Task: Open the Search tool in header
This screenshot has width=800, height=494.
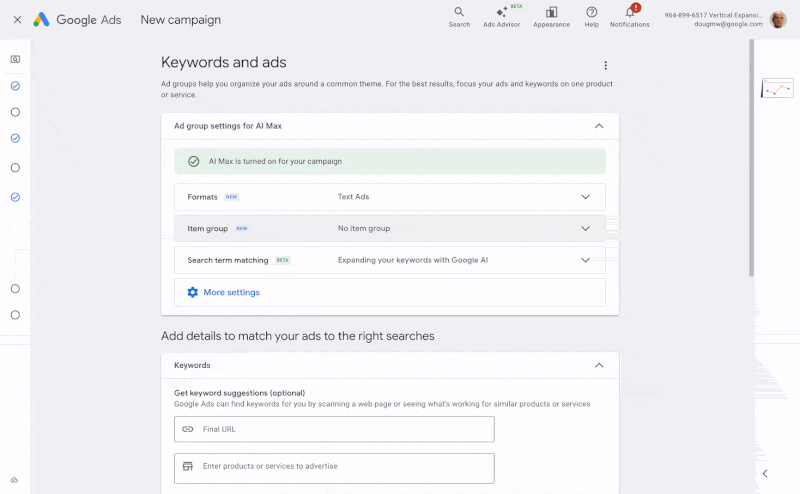Action: (459, 17)
